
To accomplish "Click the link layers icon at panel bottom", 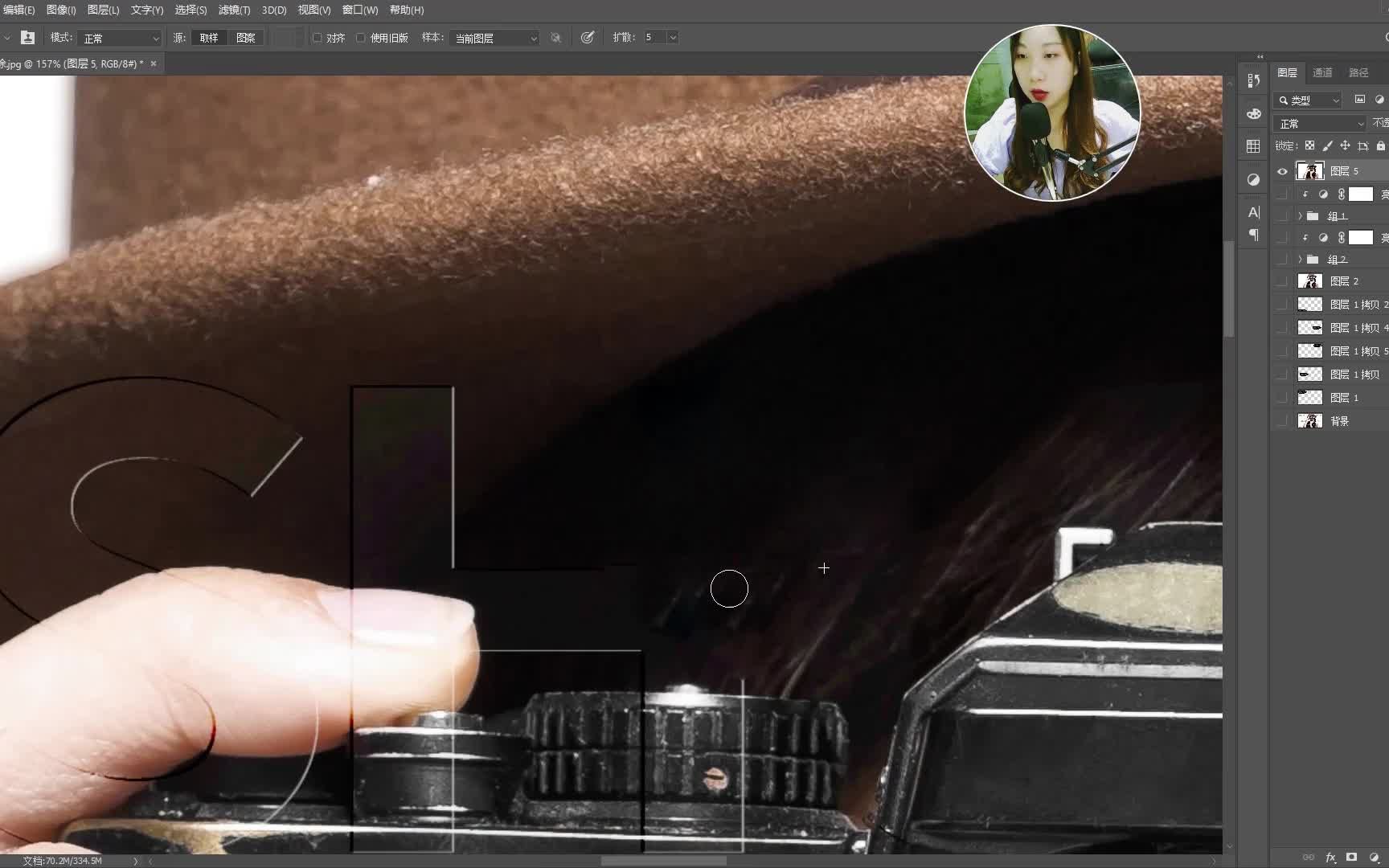I will tap(1309, 858).
